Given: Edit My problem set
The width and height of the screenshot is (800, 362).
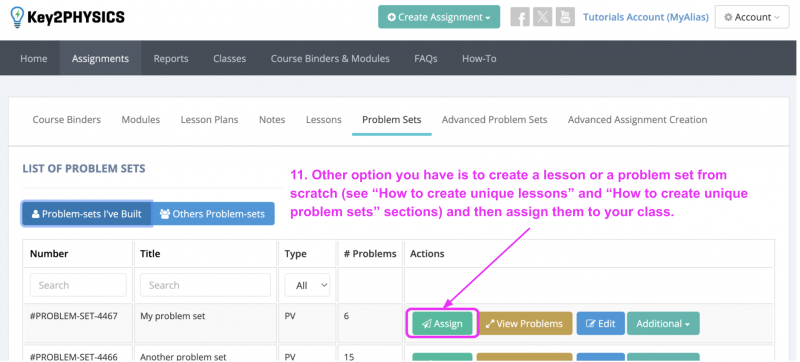Looking at the screenshot, I should coord(601,323).
